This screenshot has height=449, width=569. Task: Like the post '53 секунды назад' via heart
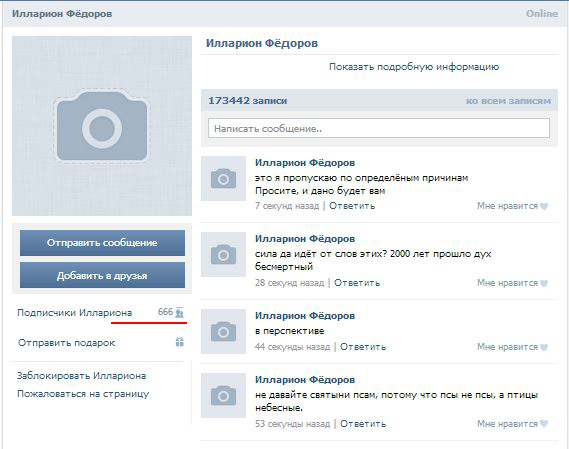point(544,424)
